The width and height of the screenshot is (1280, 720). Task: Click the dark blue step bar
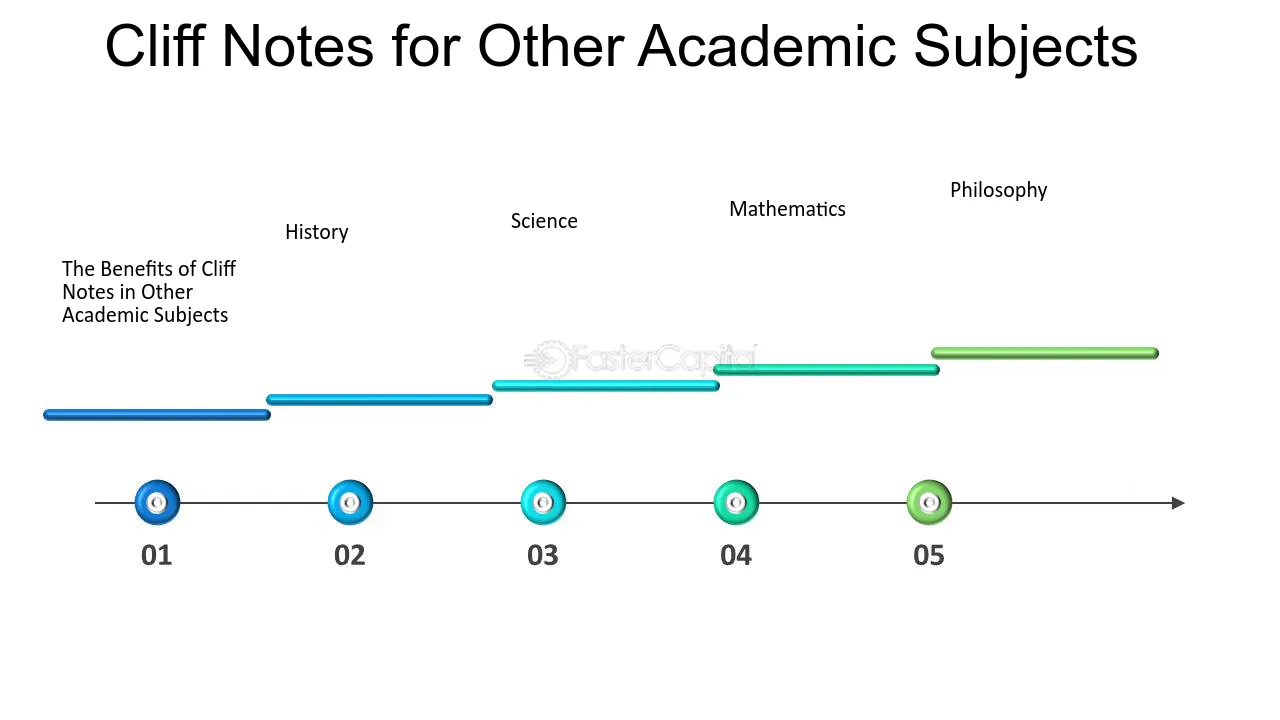pos(157,415)
